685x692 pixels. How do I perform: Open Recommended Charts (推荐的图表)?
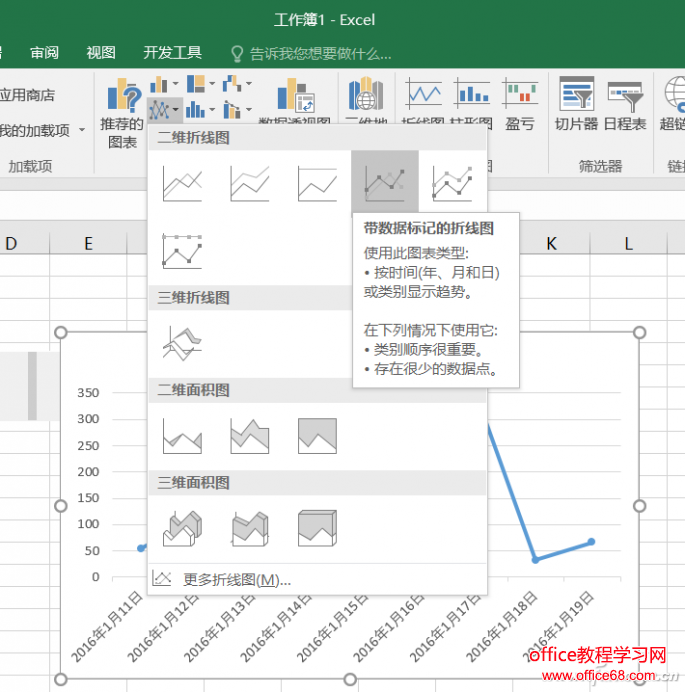pos(122,113)
